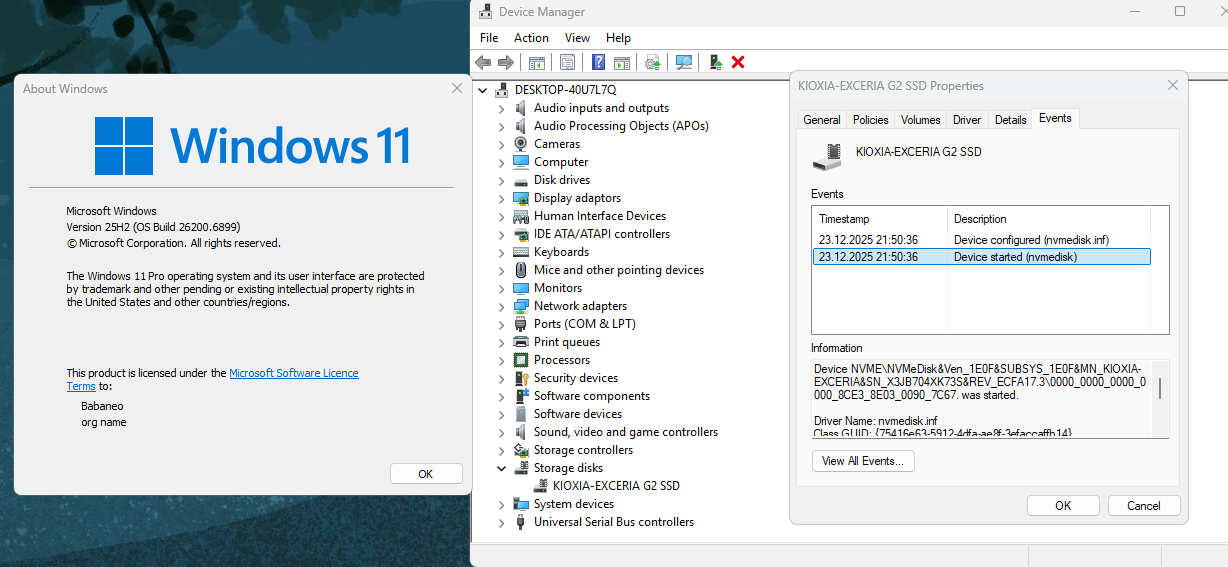Viewport: 1228px width, 567px height.
Task: Click the Description column header
Action: [1048, 219]
